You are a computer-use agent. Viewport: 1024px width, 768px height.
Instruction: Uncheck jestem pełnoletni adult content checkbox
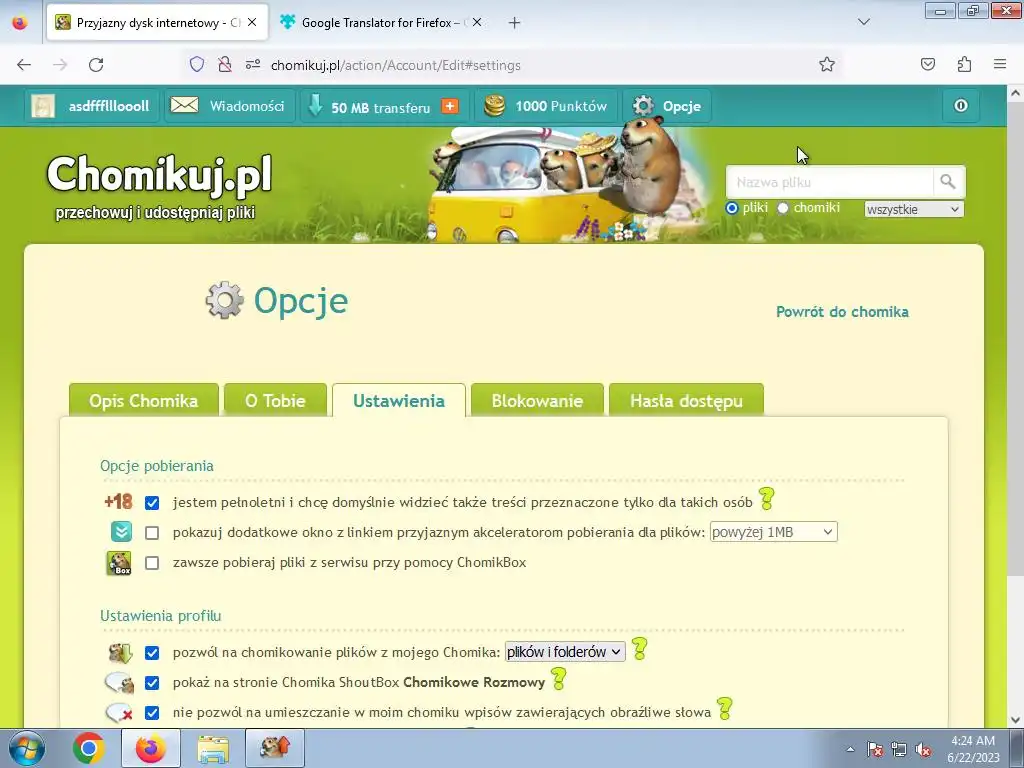152,503
